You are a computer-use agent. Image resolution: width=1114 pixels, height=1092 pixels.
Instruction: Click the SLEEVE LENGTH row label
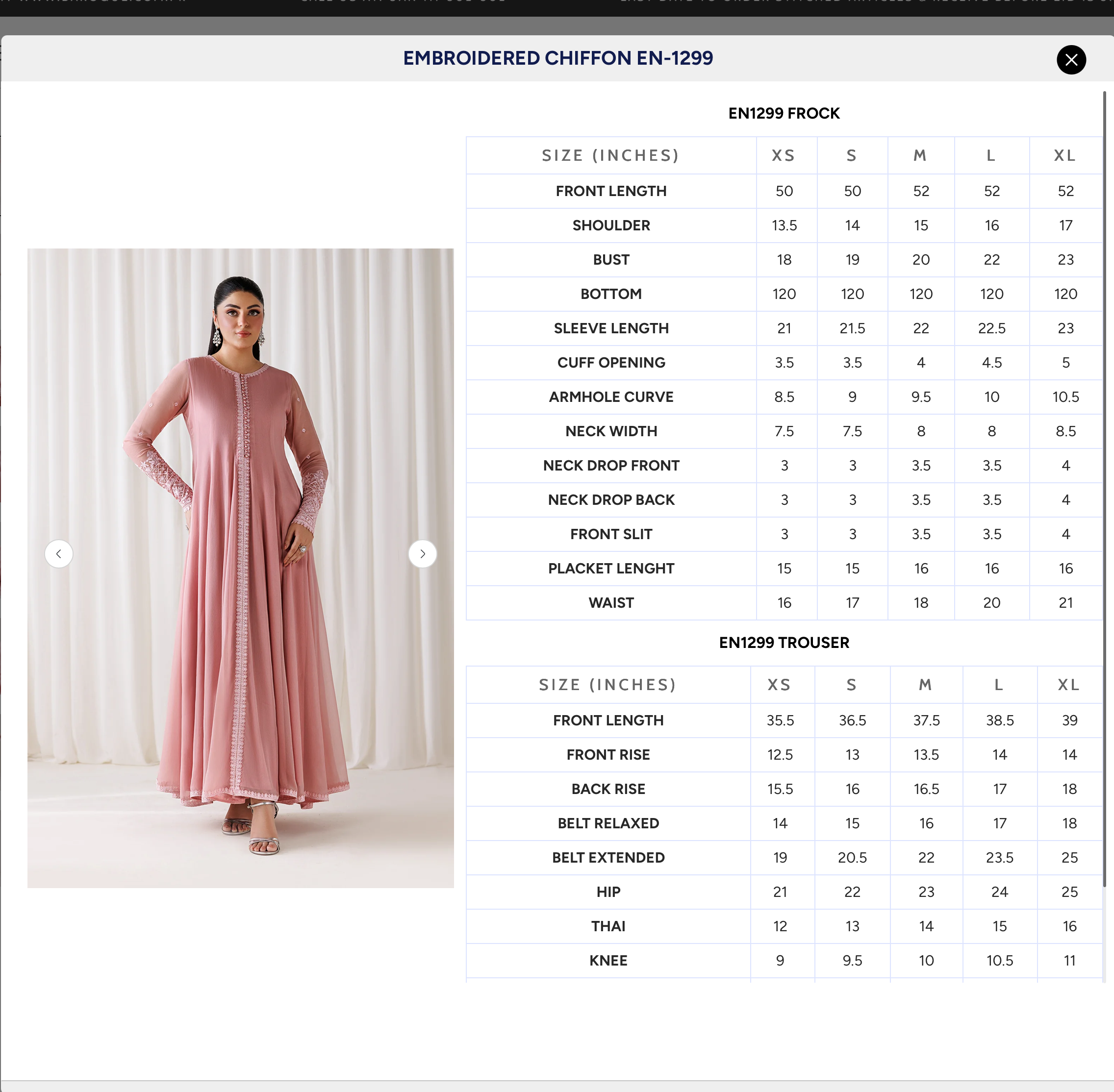(x=611, y=328)
